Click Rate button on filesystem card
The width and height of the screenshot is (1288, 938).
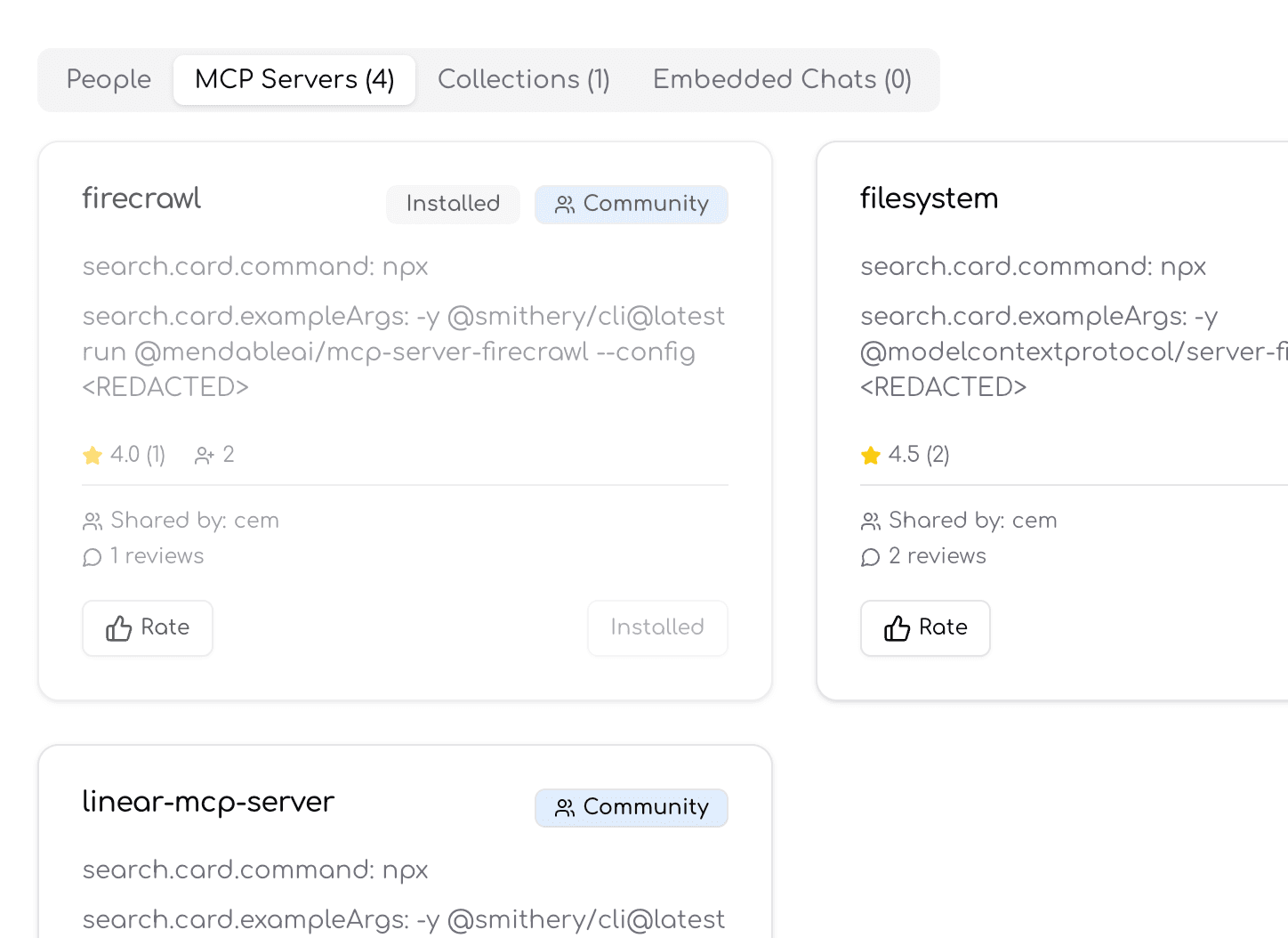(x=925, y=628)
